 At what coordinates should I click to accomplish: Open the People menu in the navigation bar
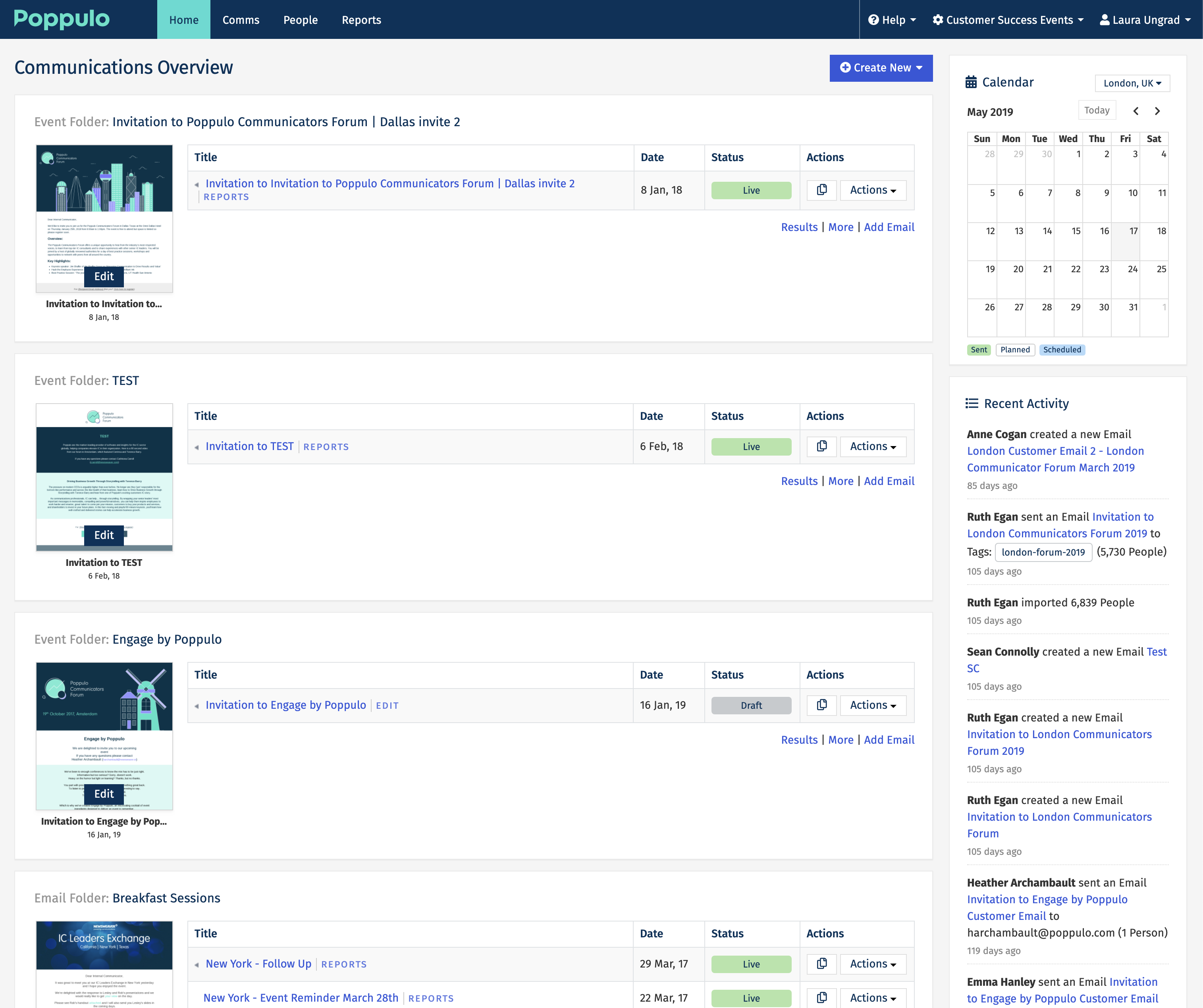tap(300, 19)
